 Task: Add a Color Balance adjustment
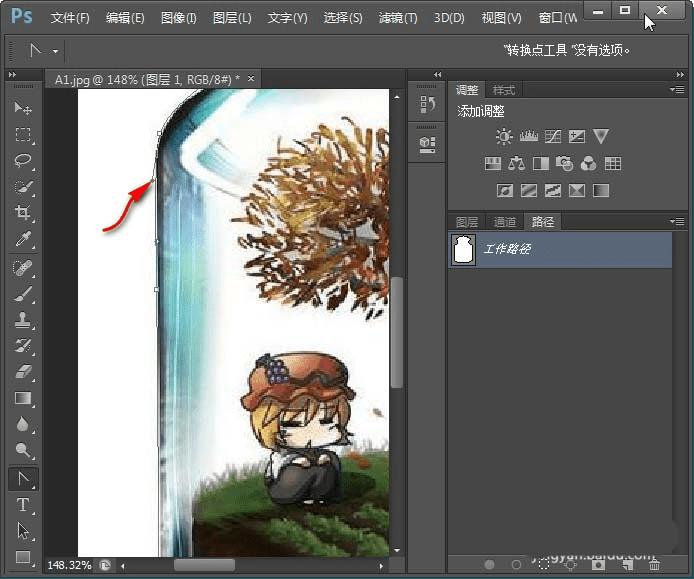tap(516, 164)
